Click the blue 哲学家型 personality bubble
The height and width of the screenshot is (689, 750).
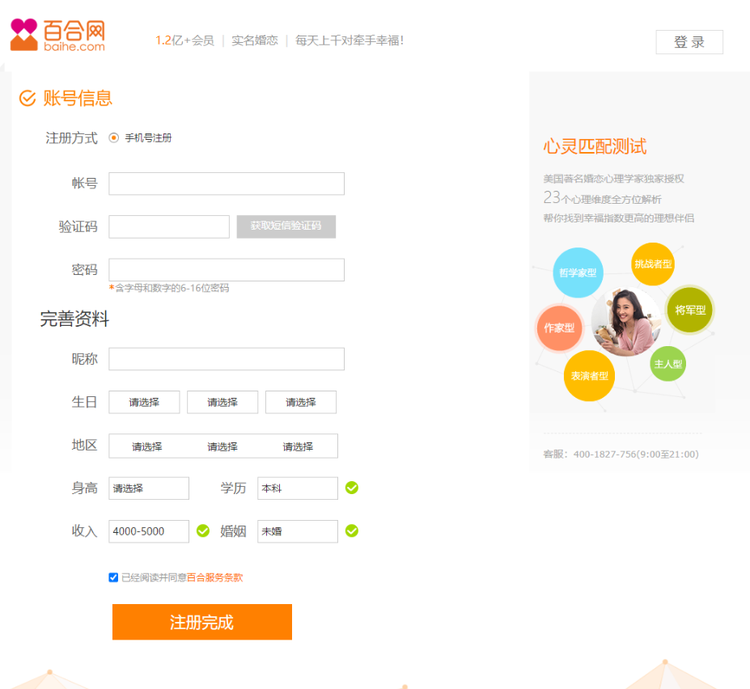coord(577,273)
